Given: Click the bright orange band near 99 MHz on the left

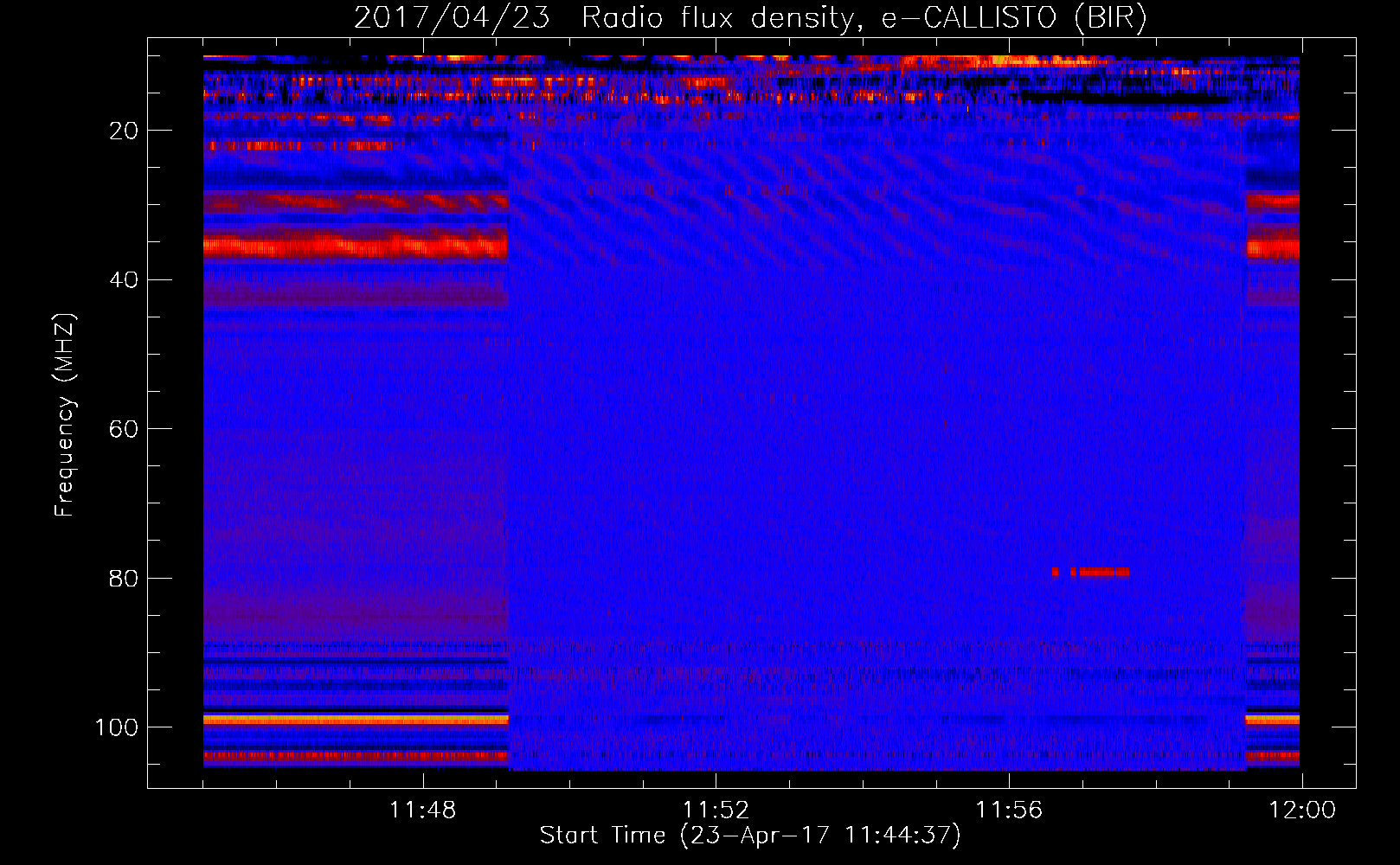Looking at the screenshot, I should click(x=356, y=719).
